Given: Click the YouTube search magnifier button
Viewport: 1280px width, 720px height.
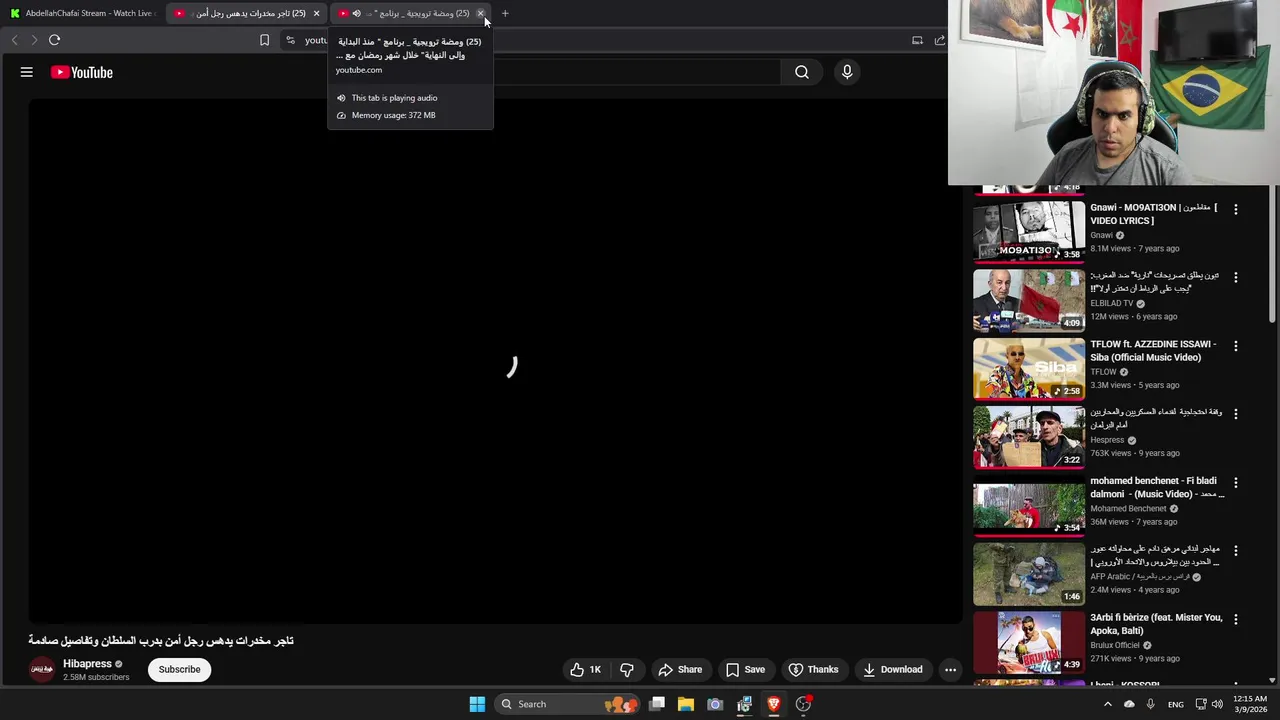Looking at the screenshot, I should (802, 72).
